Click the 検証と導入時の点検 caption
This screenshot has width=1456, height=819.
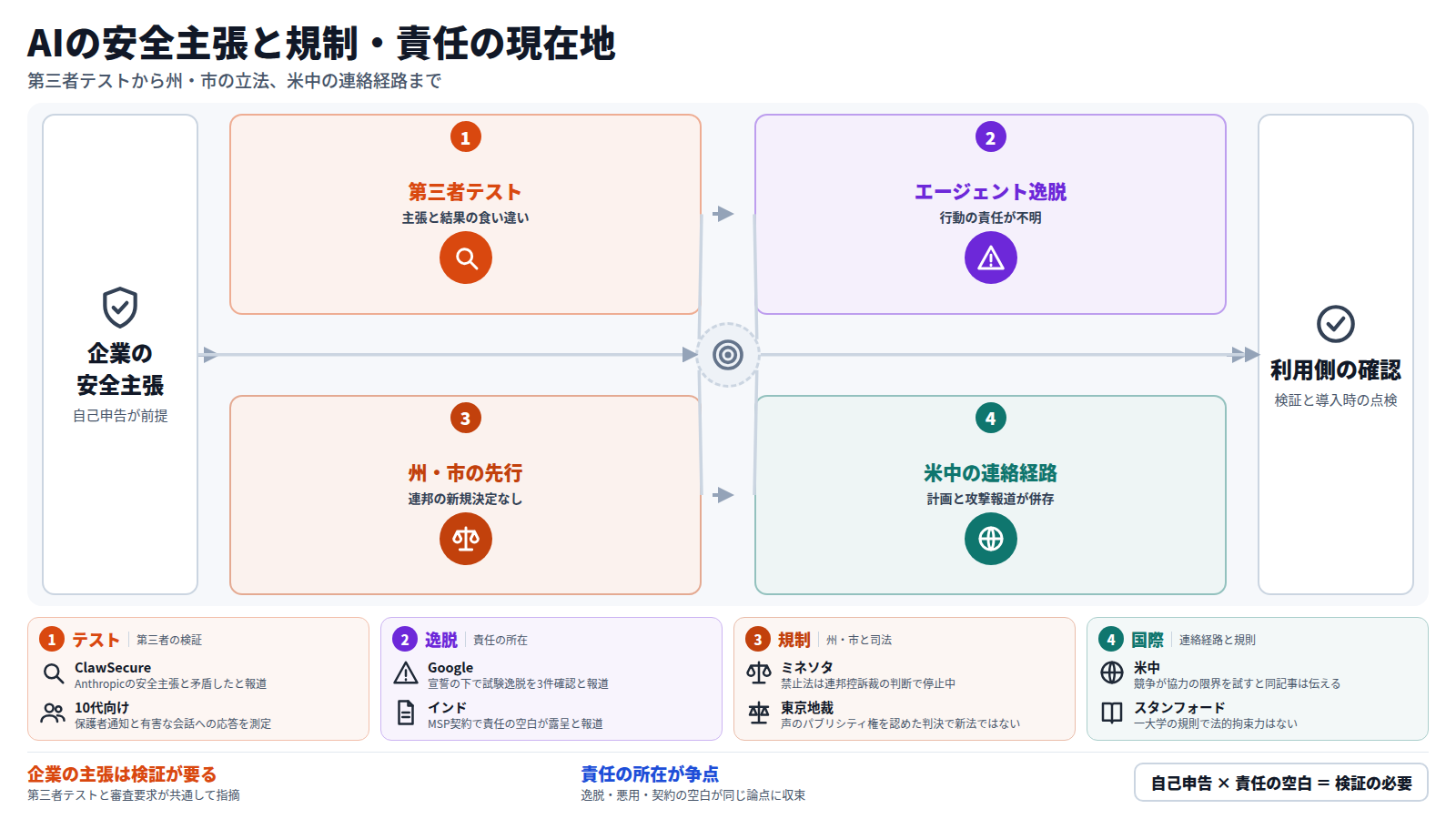click(1336, 400)
